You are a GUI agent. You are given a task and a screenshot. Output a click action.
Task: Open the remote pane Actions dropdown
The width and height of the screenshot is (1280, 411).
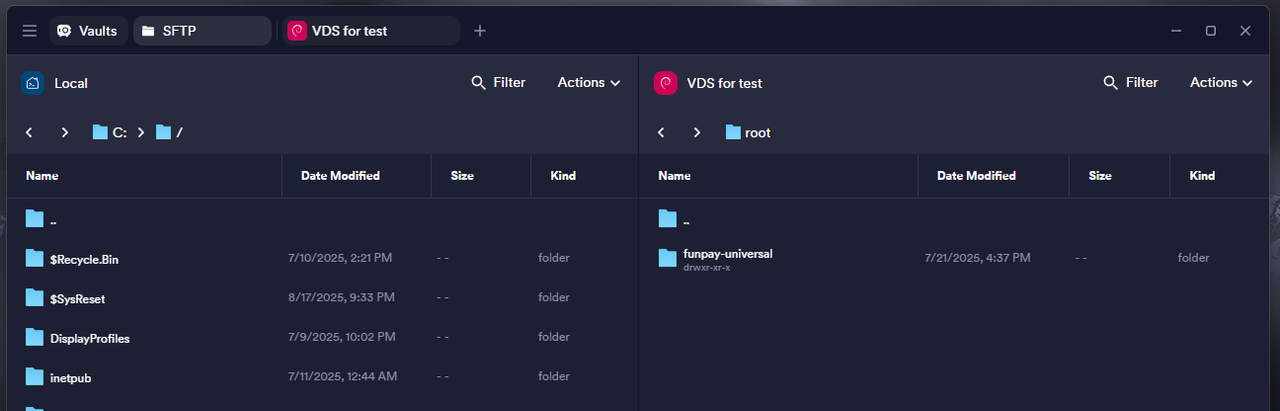(x=1221, y=83)
